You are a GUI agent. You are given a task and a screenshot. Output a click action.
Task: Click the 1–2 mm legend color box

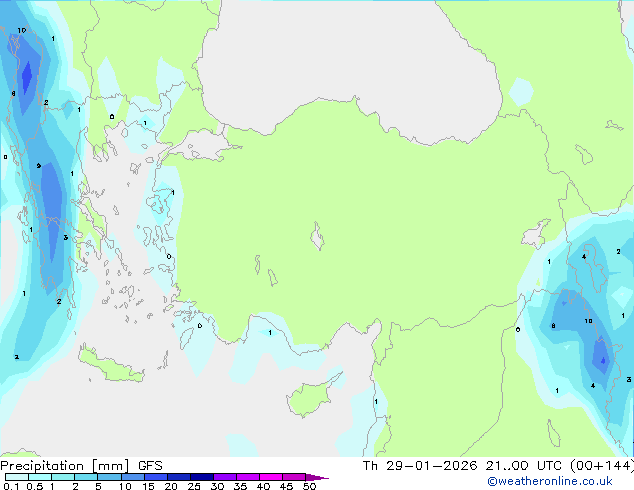(x=63, y=477)
